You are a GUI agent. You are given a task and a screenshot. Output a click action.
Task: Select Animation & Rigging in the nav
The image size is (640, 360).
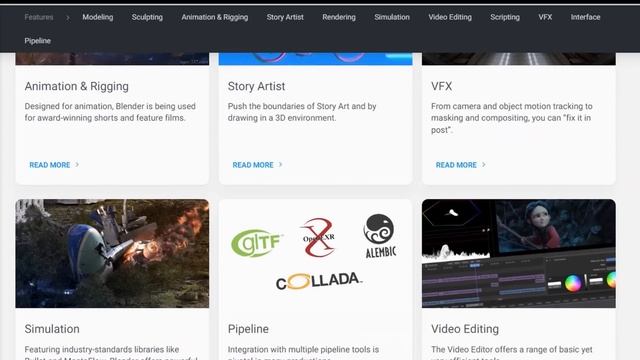215,17
